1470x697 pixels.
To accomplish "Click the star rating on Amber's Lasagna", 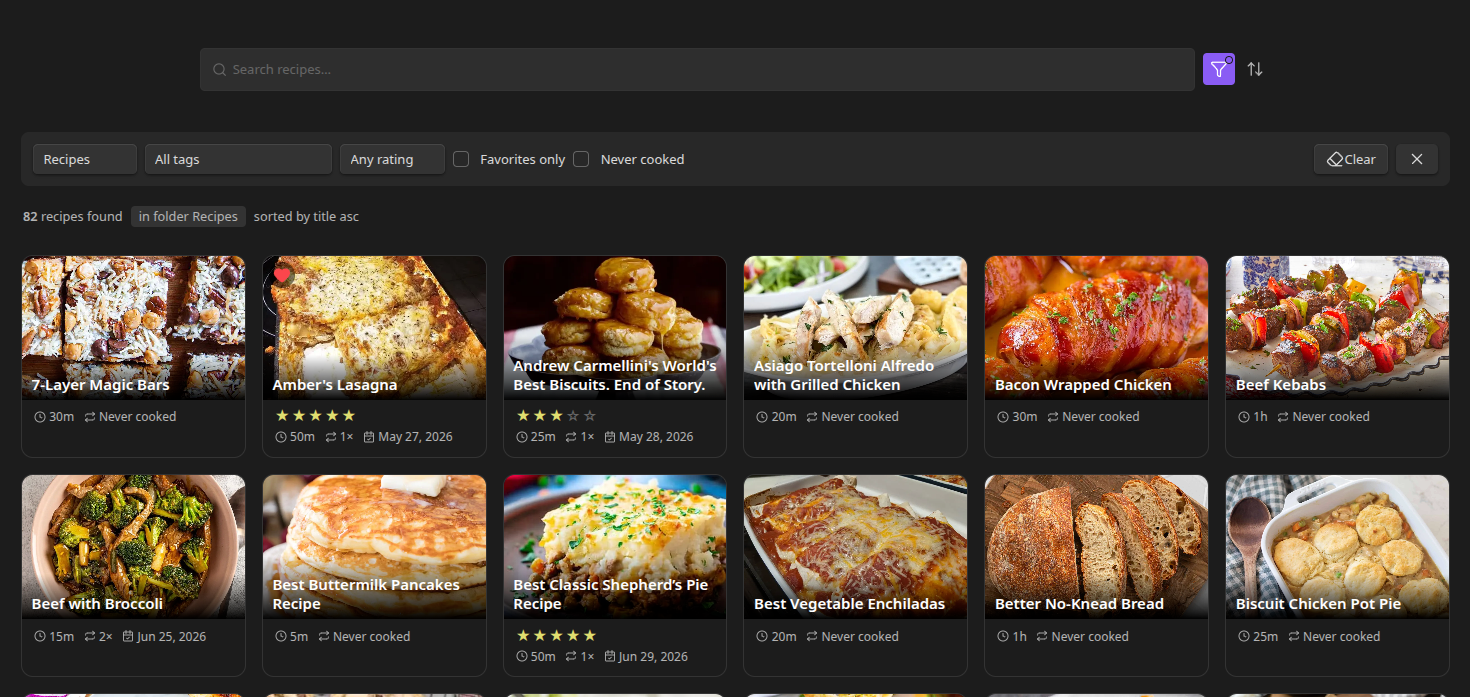I will [315, 415].
